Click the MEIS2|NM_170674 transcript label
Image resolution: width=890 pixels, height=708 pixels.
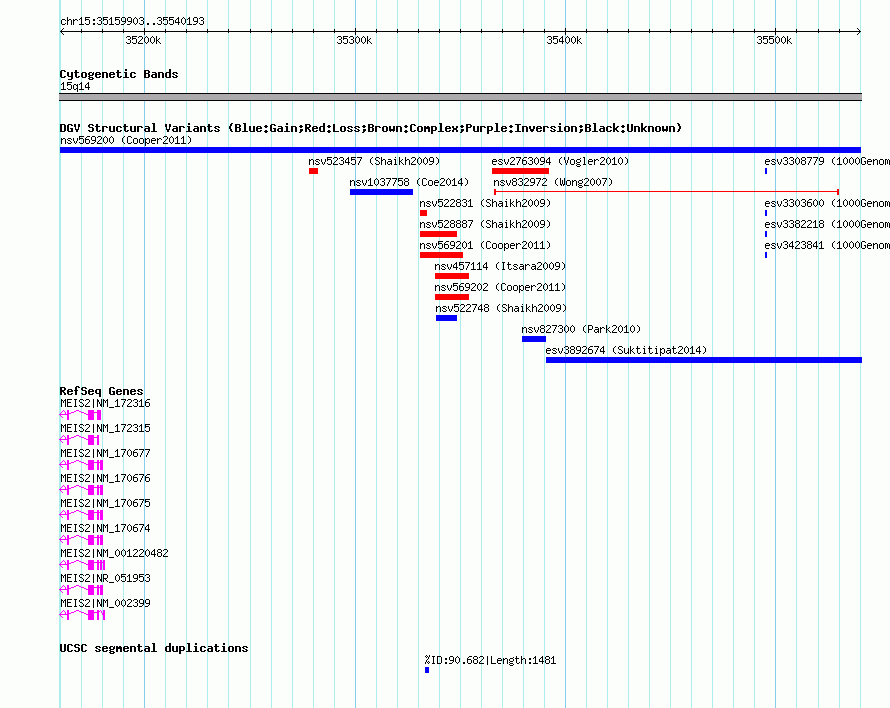coord(105,529)
